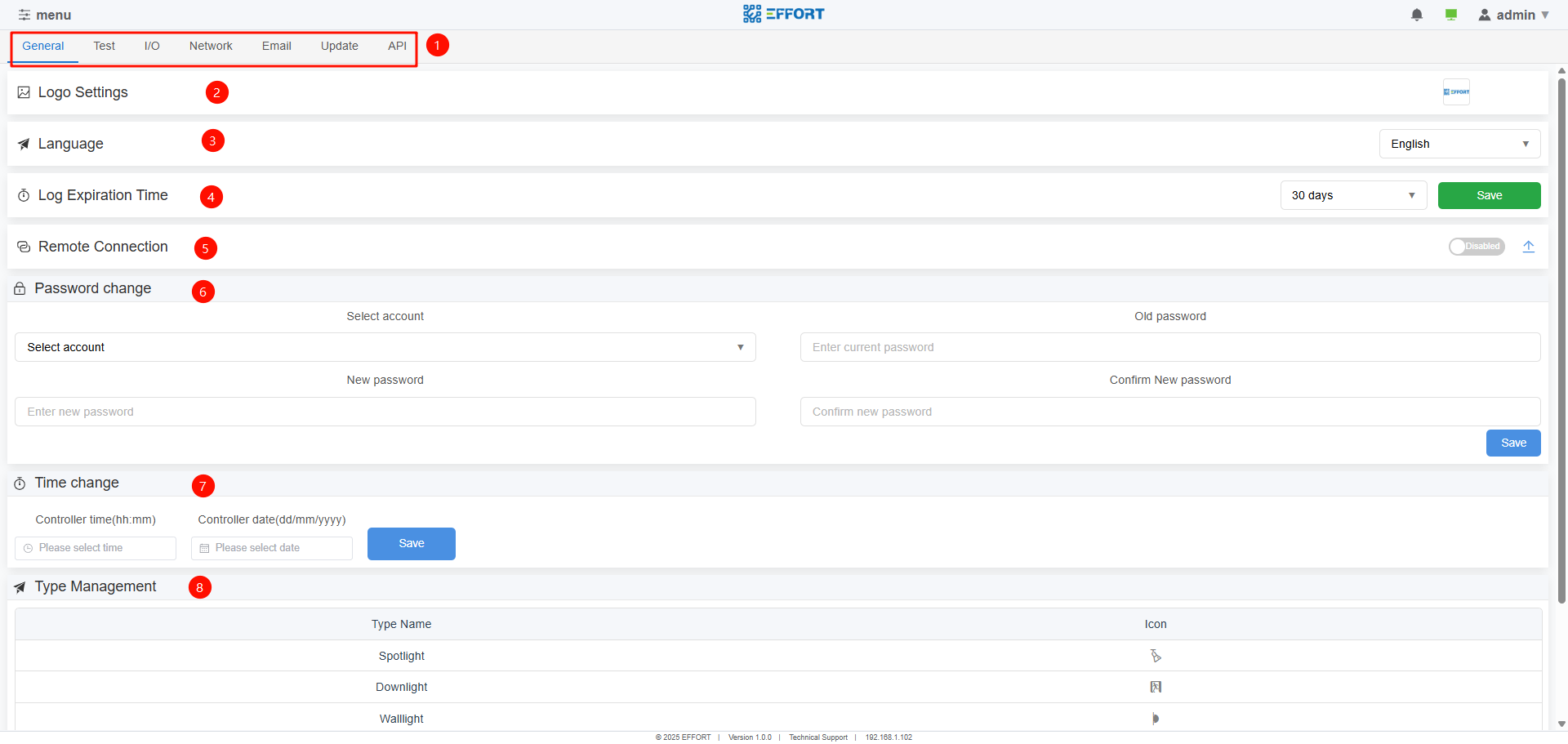Click the remote connection upload icon

click(x=1529, y=247)
